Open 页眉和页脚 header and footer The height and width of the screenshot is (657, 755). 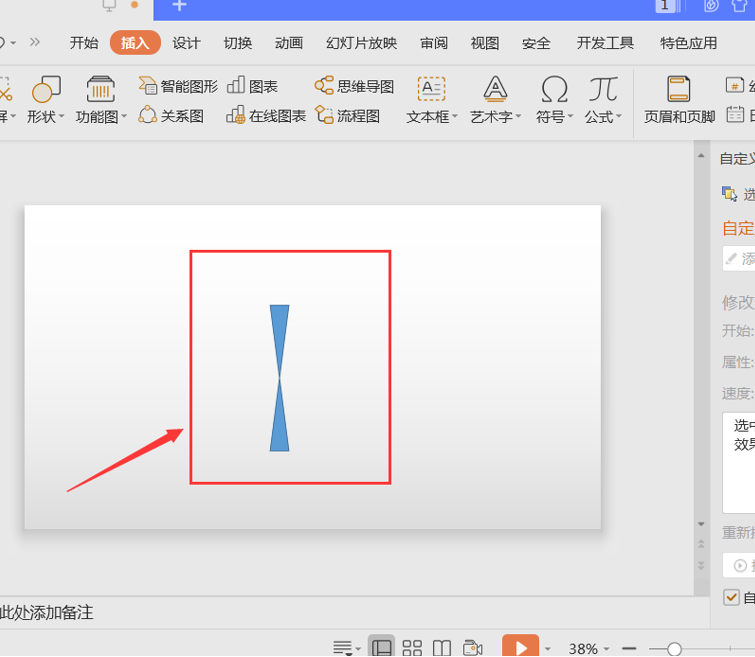[x=679, y=100]
